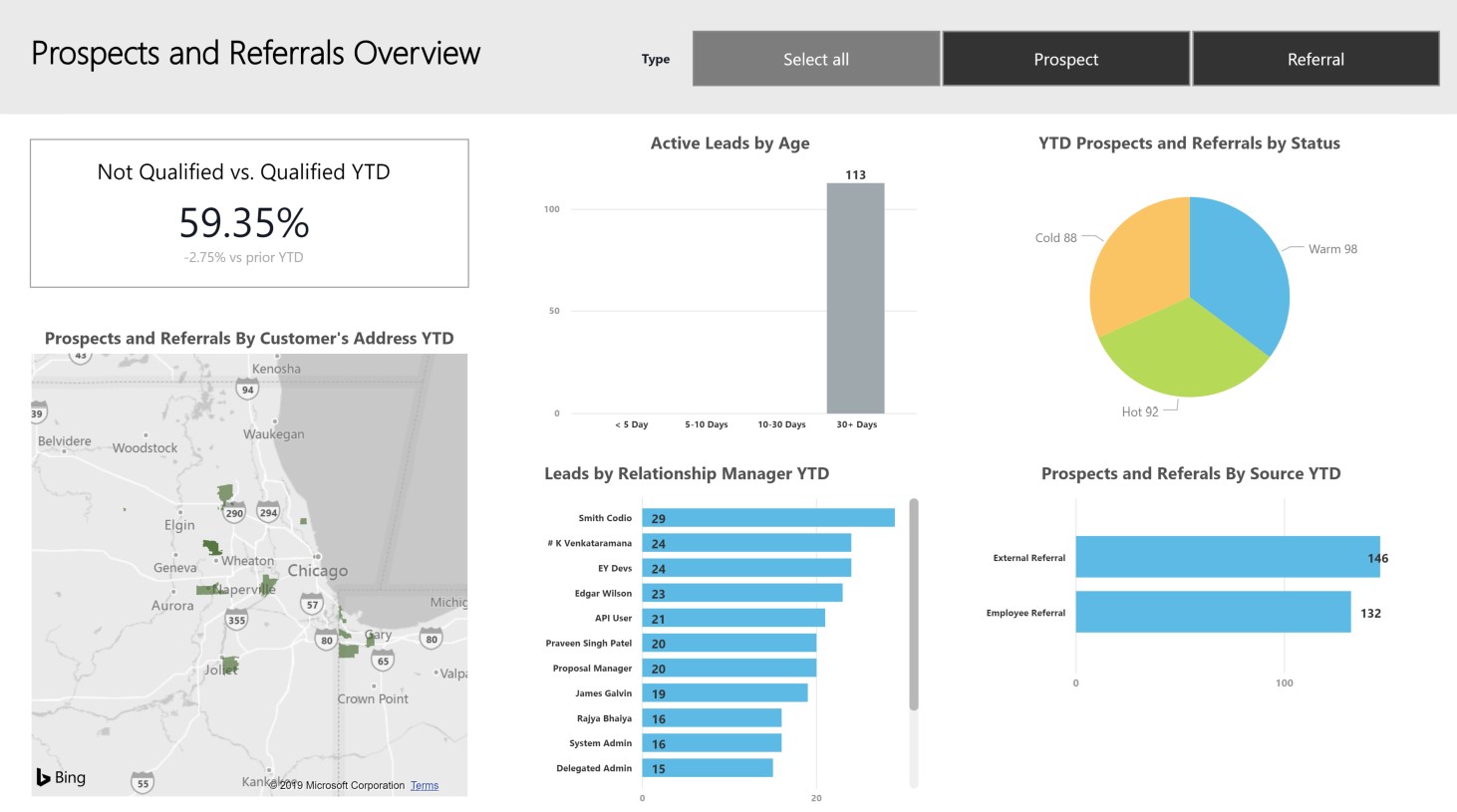Click the Geneva label on the map

[x=175, y=568]
